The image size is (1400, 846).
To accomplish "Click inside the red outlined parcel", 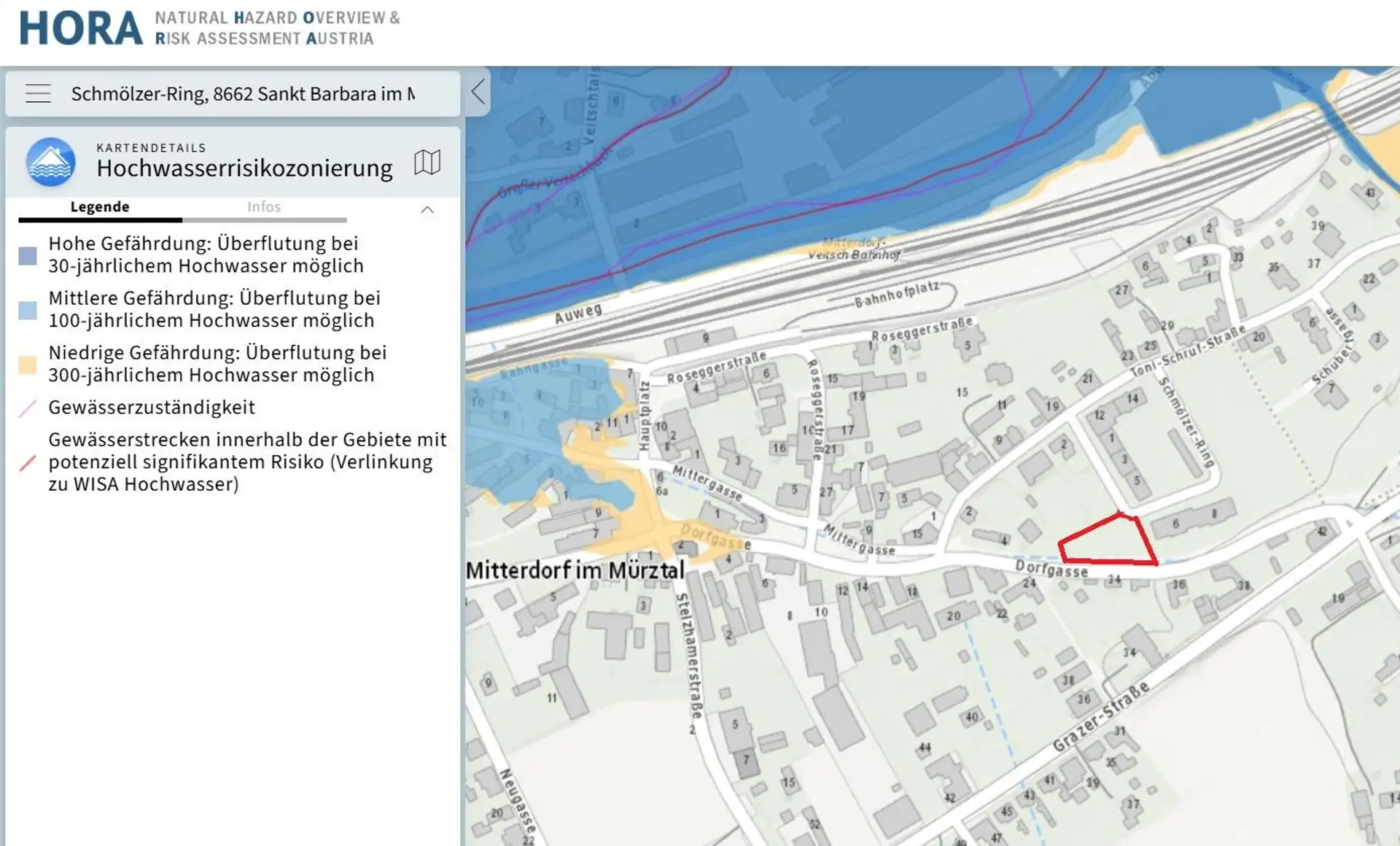I will pyautogui.click(x=1110, y=542).
